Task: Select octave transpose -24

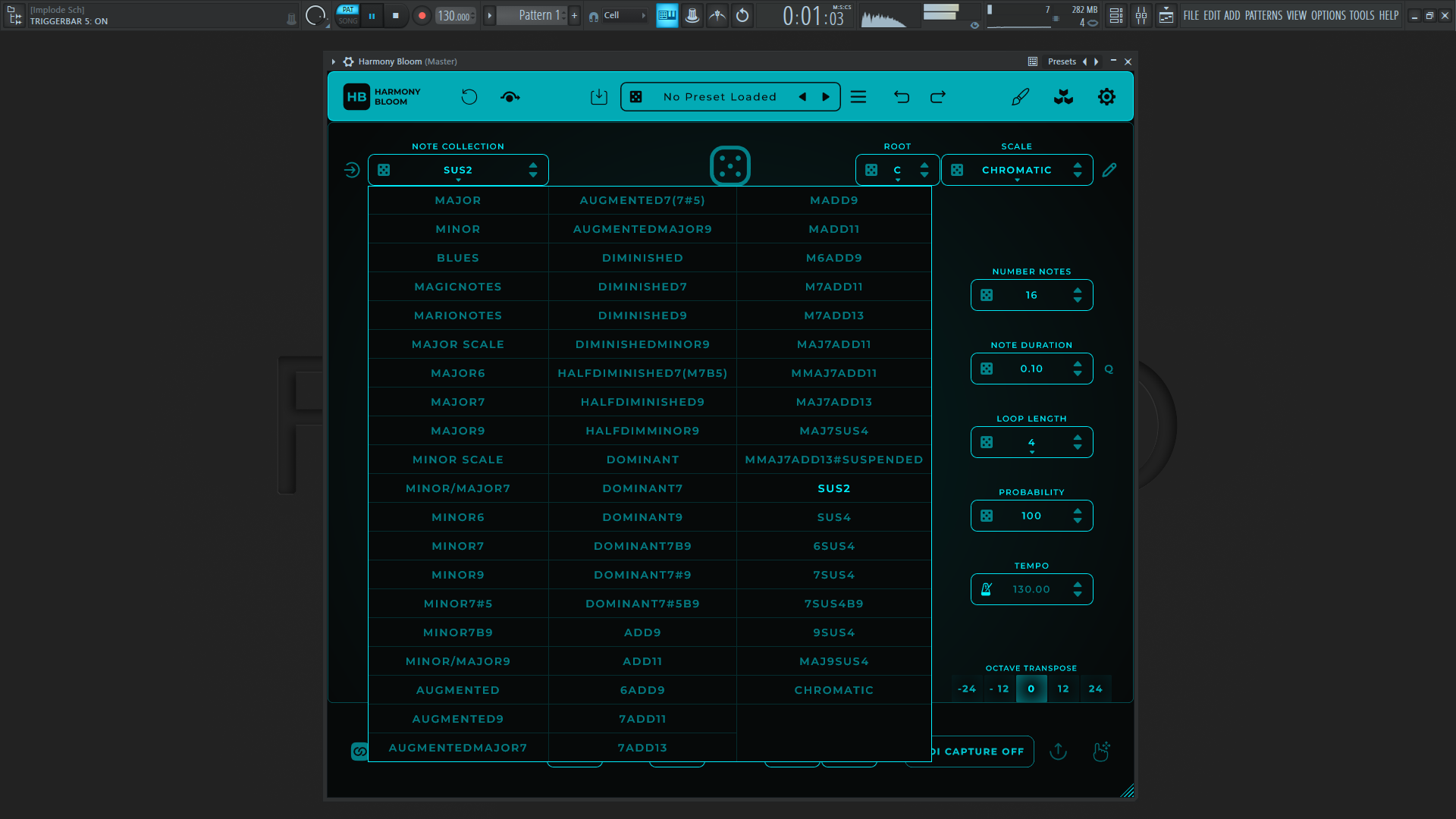Action: click(967, 689)
